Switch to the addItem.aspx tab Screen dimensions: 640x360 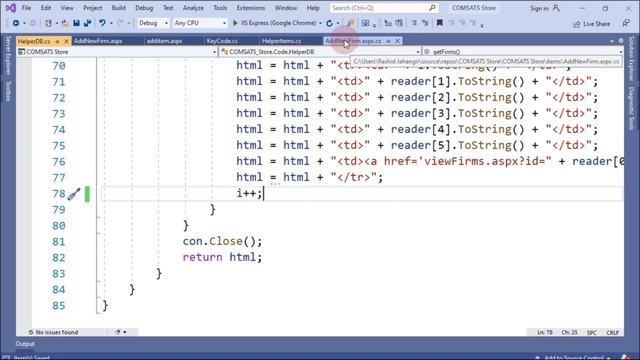164,41
